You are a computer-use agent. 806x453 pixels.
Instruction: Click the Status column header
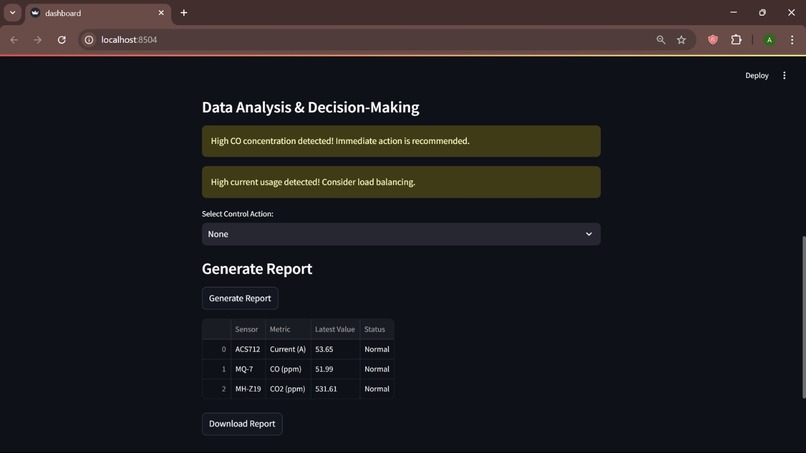[377, 329]
